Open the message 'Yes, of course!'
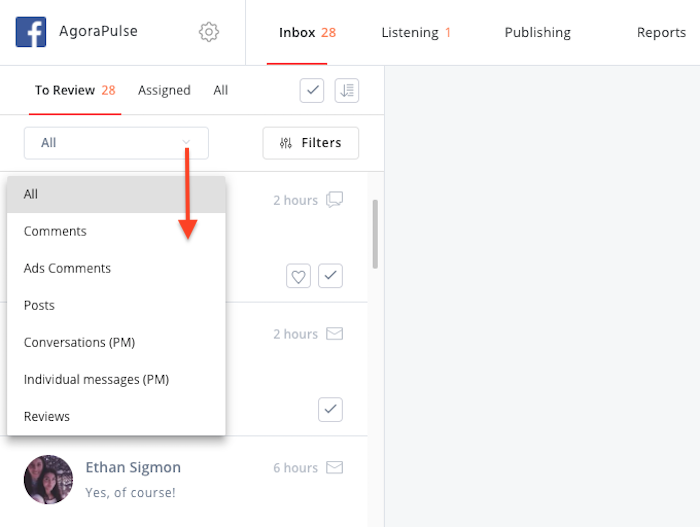700x527 pixels. tap(130, 493)
